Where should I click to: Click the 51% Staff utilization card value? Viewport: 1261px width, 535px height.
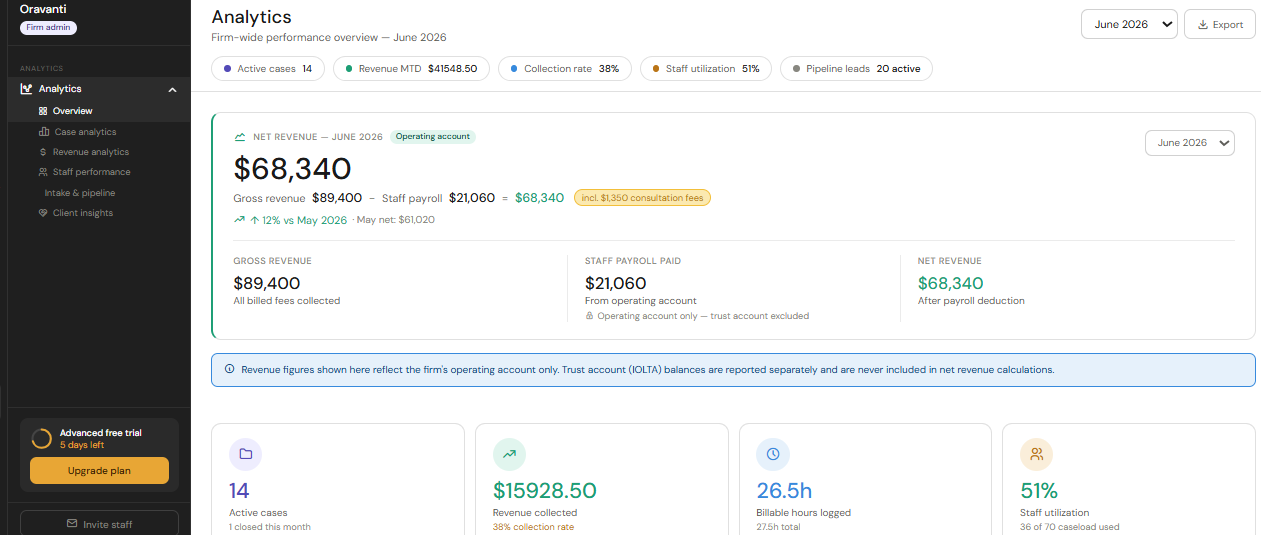[x=1039, y=491]
